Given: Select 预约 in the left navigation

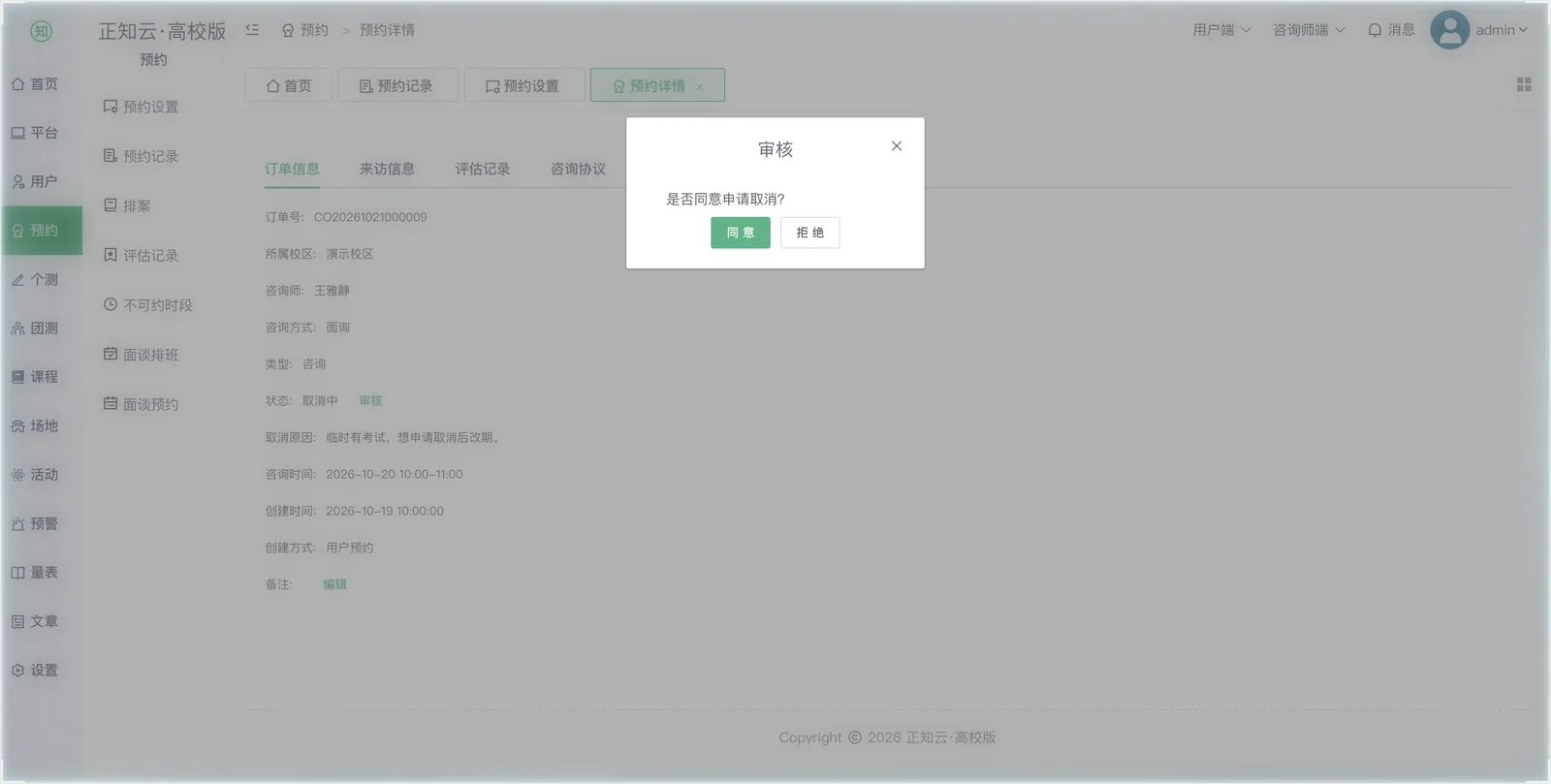Looking at the screenshot, I should pos(42,231).
